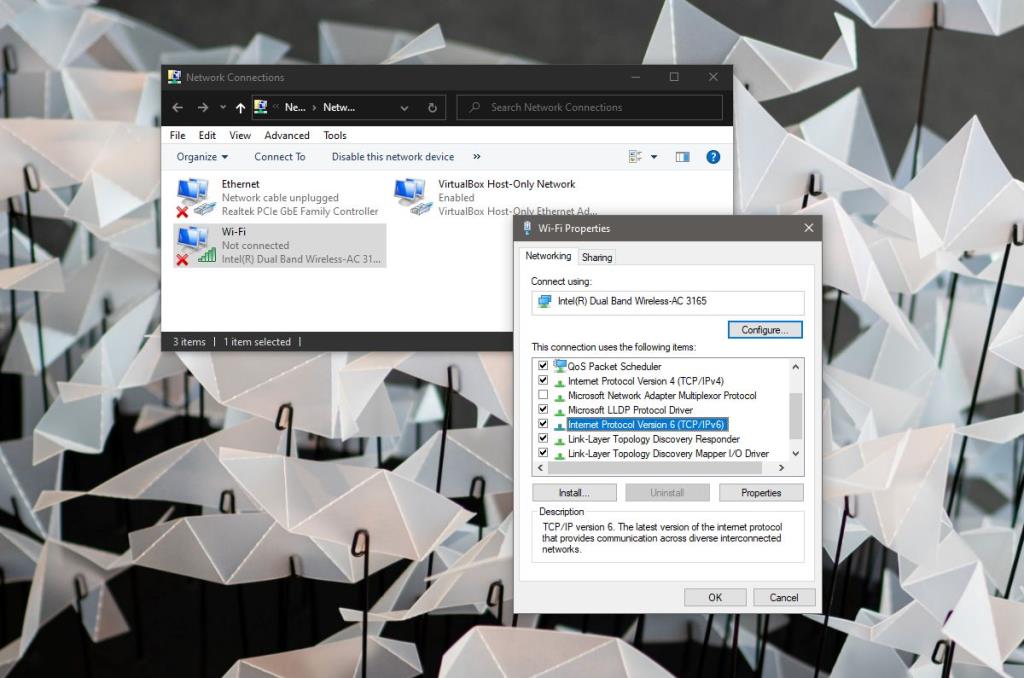1024x678 pixels.
Task: Select the VirtualBox Host-Only Network icon
Action: (410, 190)
